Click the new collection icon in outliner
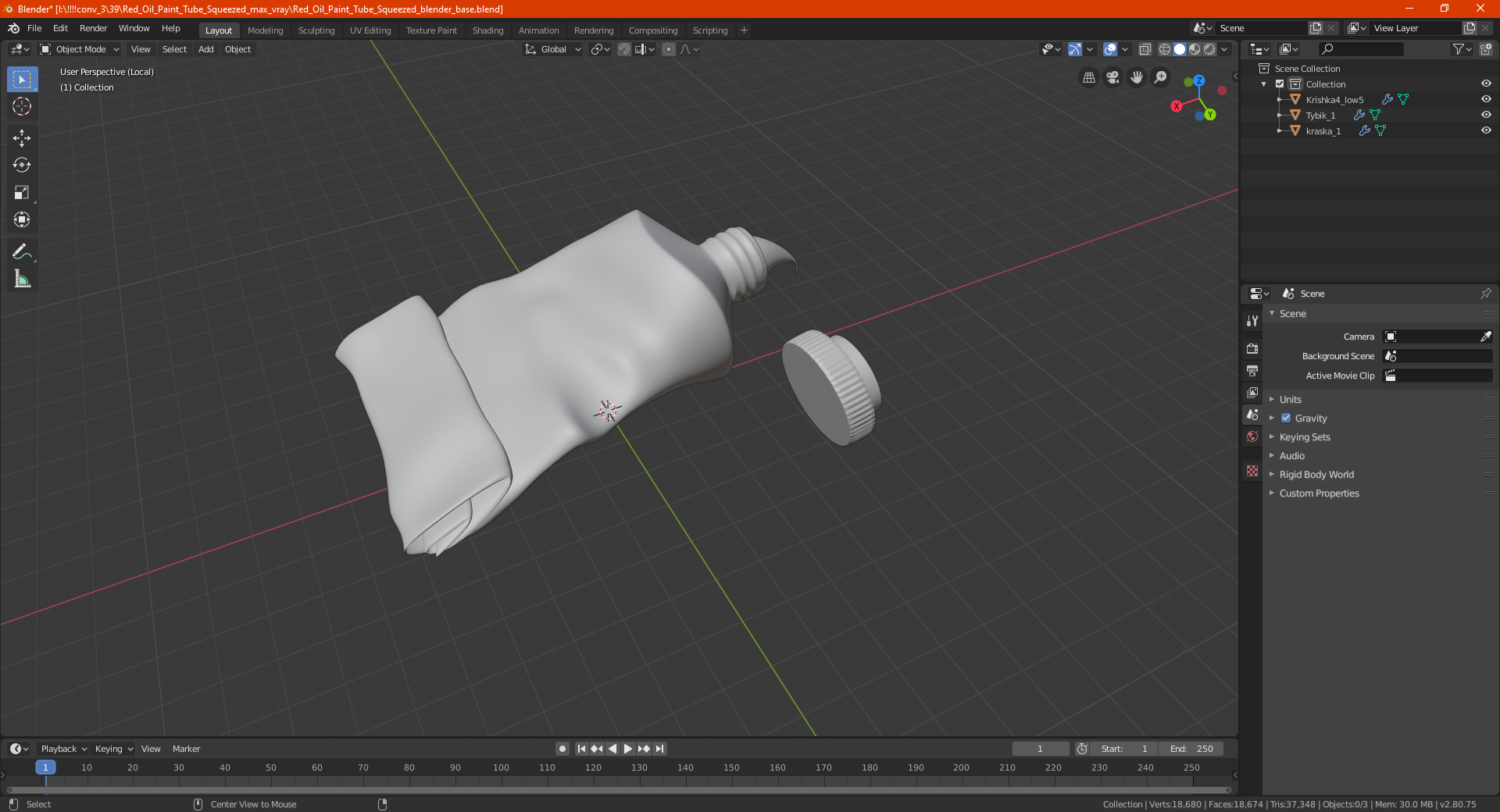The width and height of the screenshot is (1500, 812). click(1486, 49)
